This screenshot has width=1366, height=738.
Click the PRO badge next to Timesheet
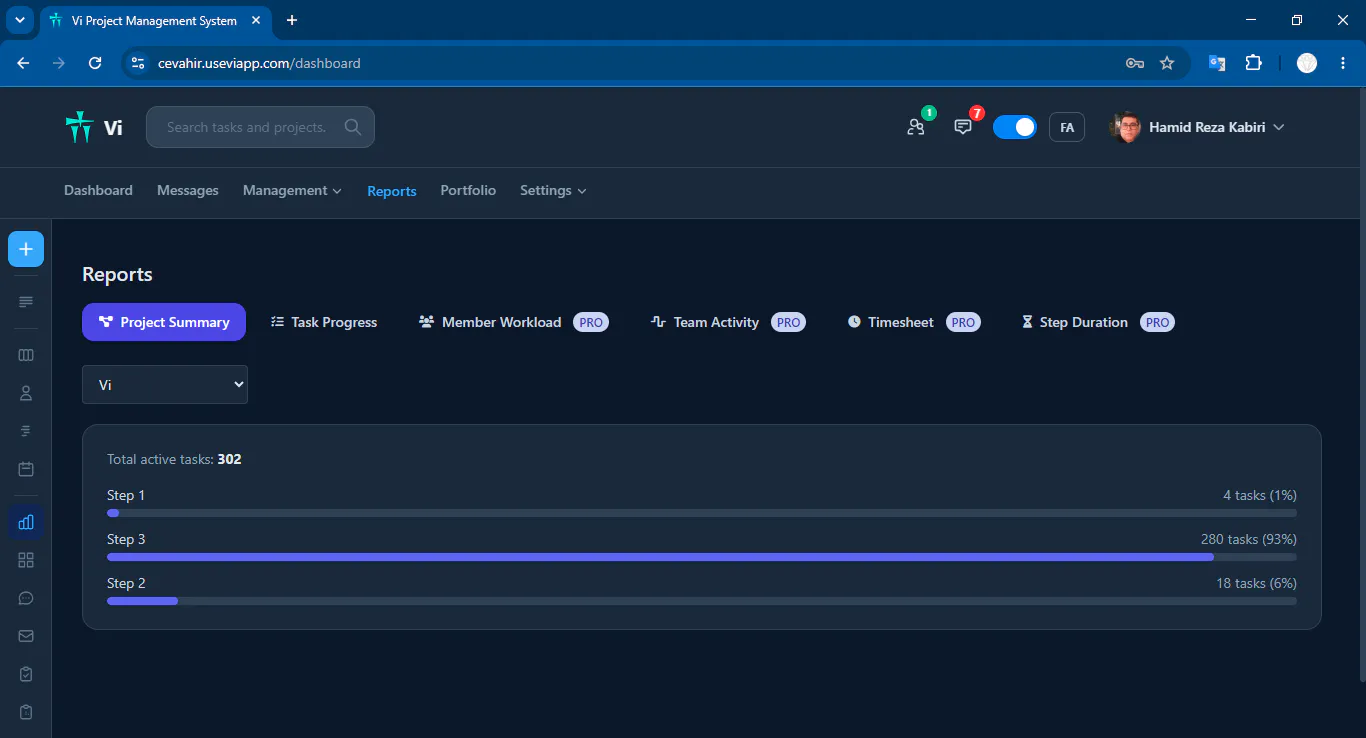pyautogui.click(x=963, y=322)
